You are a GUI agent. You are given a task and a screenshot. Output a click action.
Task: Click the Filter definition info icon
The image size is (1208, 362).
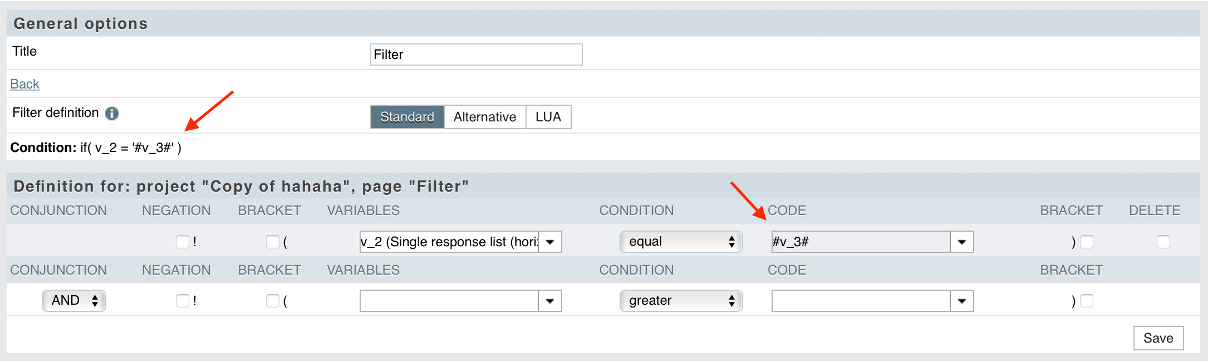pos(112,114)
